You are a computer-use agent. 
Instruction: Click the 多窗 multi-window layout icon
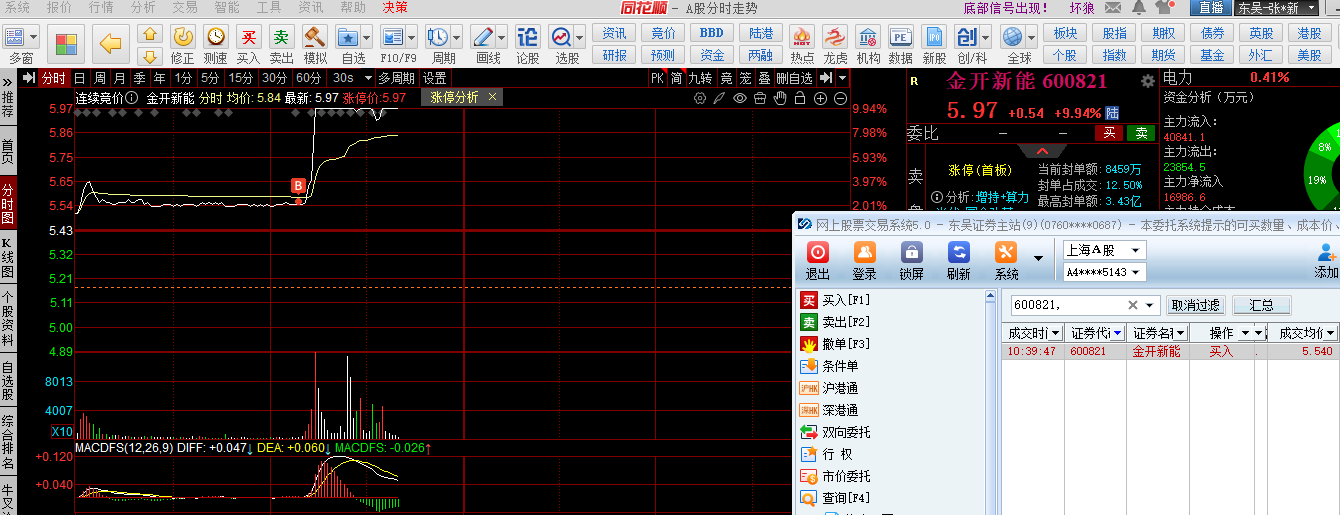pyautogui.click(x=17, y=39)
